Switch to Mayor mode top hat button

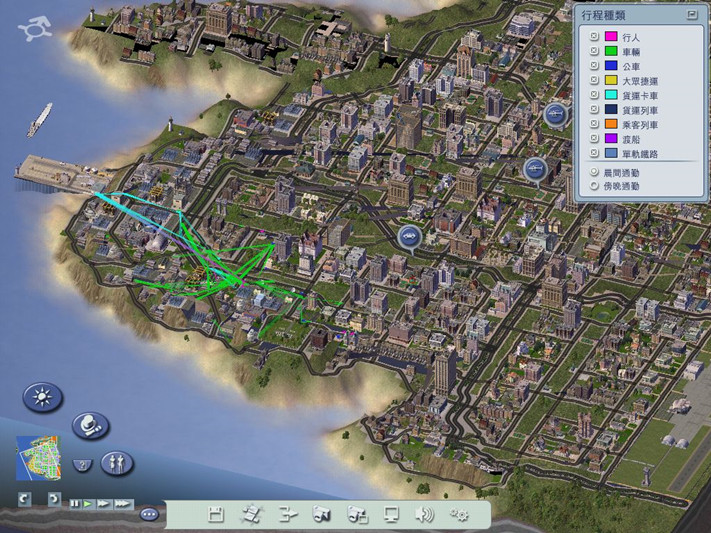(x=90, y=425)
